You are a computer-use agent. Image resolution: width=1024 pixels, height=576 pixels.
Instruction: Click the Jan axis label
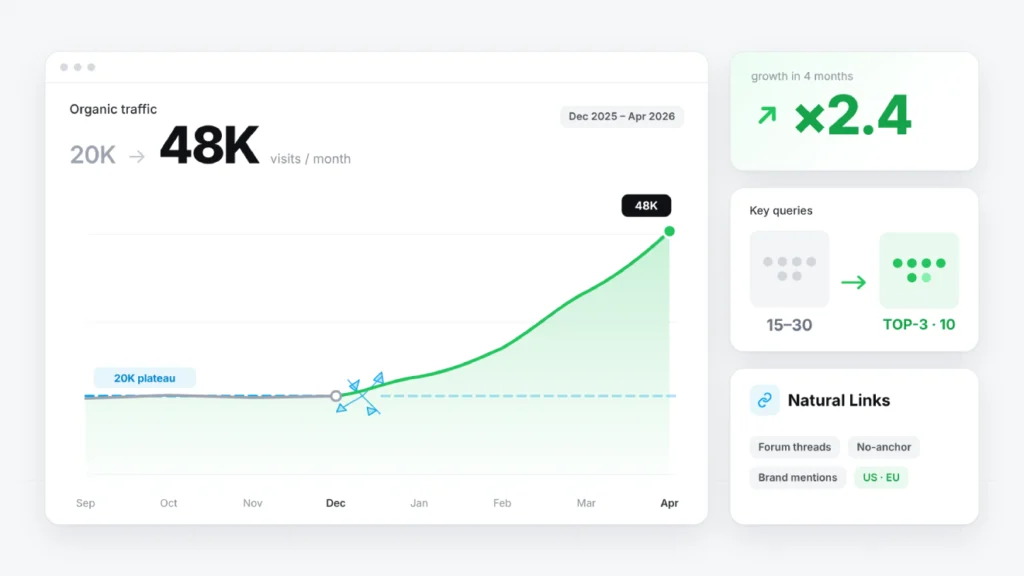[x=419, y=503]
